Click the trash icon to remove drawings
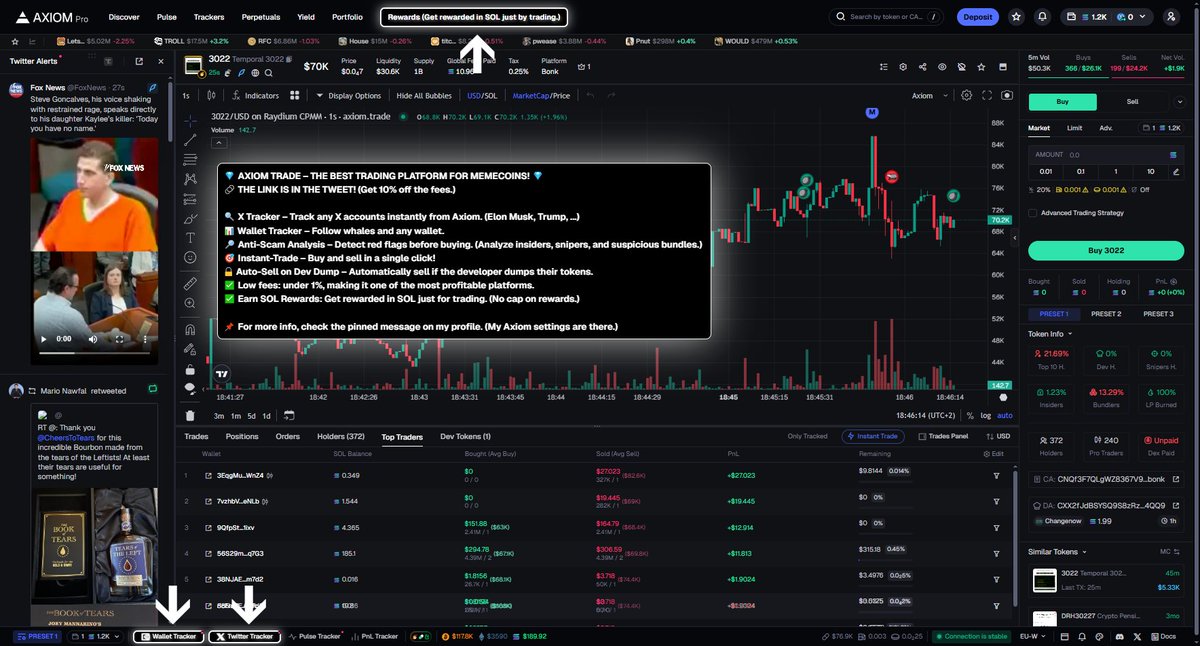Viewport: 1200px width, 646px height. point(190,415)
